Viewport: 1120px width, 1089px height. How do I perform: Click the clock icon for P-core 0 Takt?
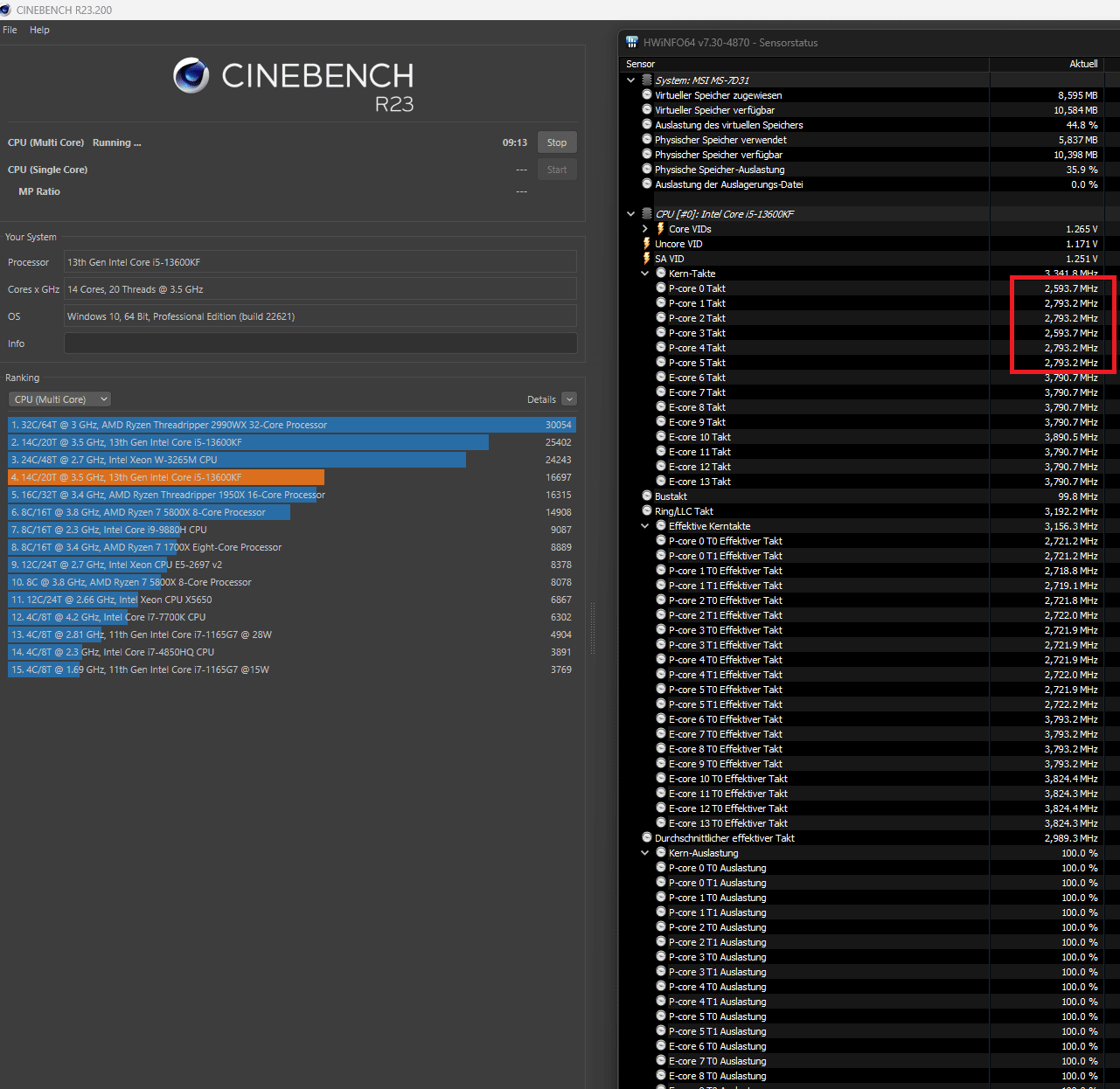661,288
